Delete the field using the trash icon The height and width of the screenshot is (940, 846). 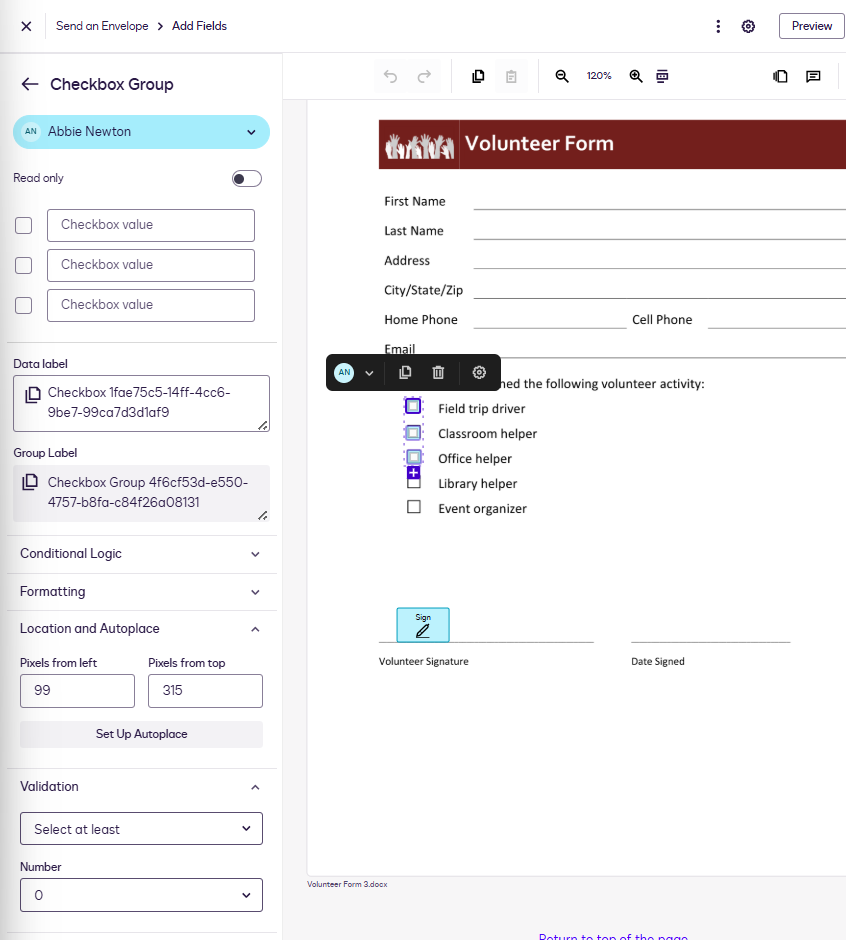pos(438,372)
